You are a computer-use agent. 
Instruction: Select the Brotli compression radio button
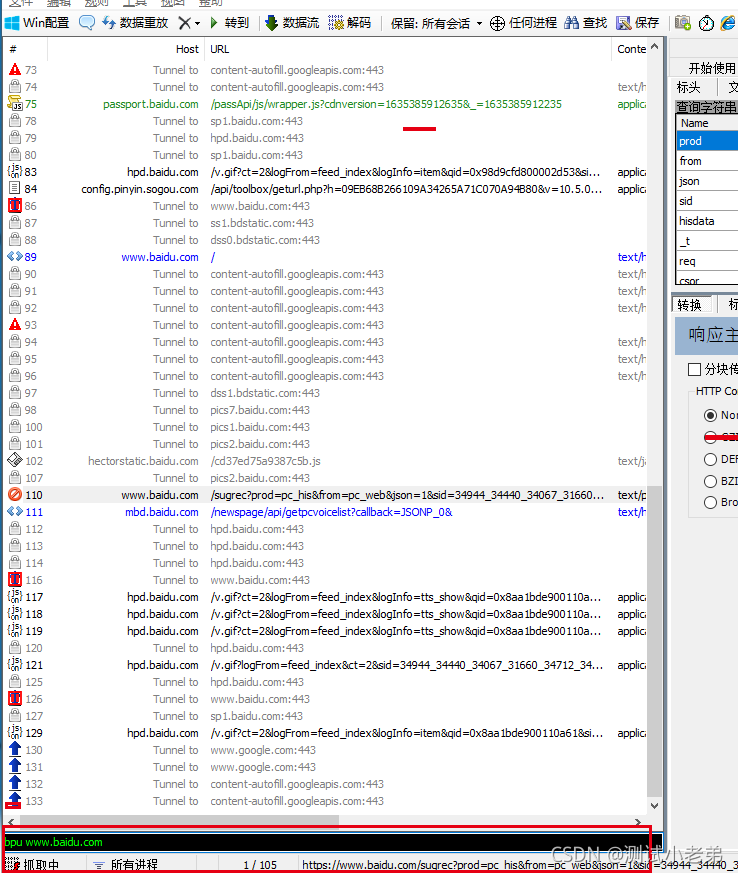coord(710,502)
